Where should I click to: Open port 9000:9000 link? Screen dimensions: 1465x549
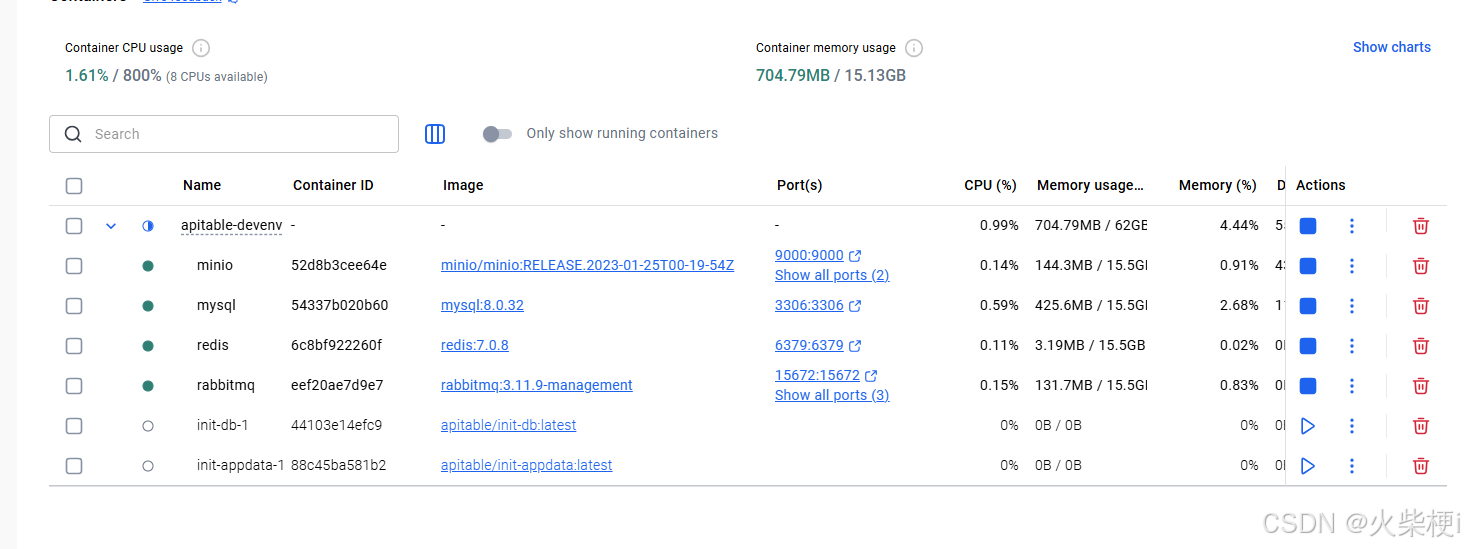pos(809,255)
